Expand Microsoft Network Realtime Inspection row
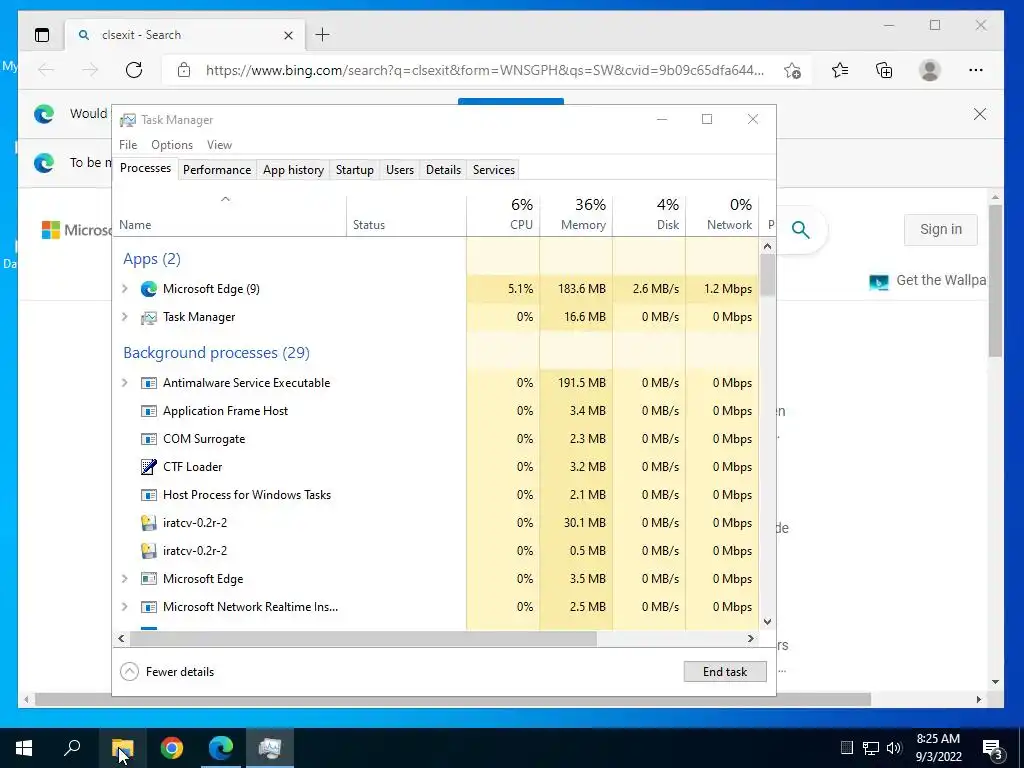 point(125,607)
